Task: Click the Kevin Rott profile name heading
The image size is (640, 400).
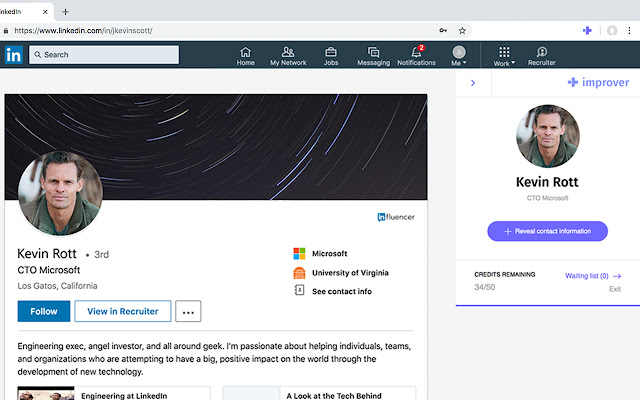Action: point(47,253)
